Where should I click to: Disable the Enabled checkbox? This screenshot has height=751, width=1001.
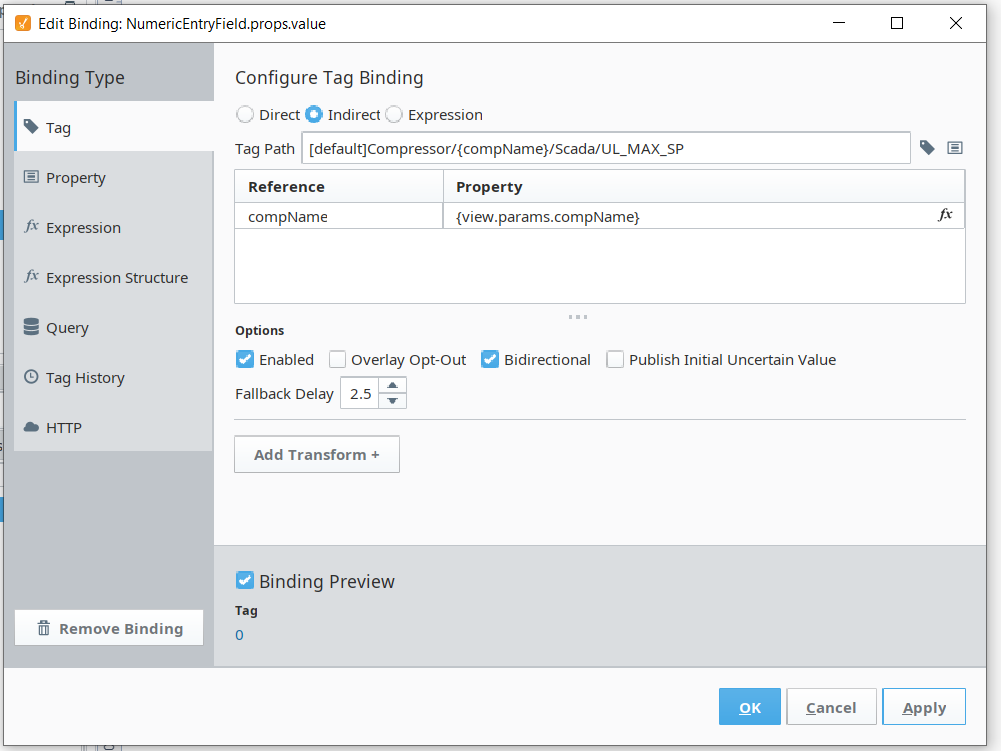point(245,360)
